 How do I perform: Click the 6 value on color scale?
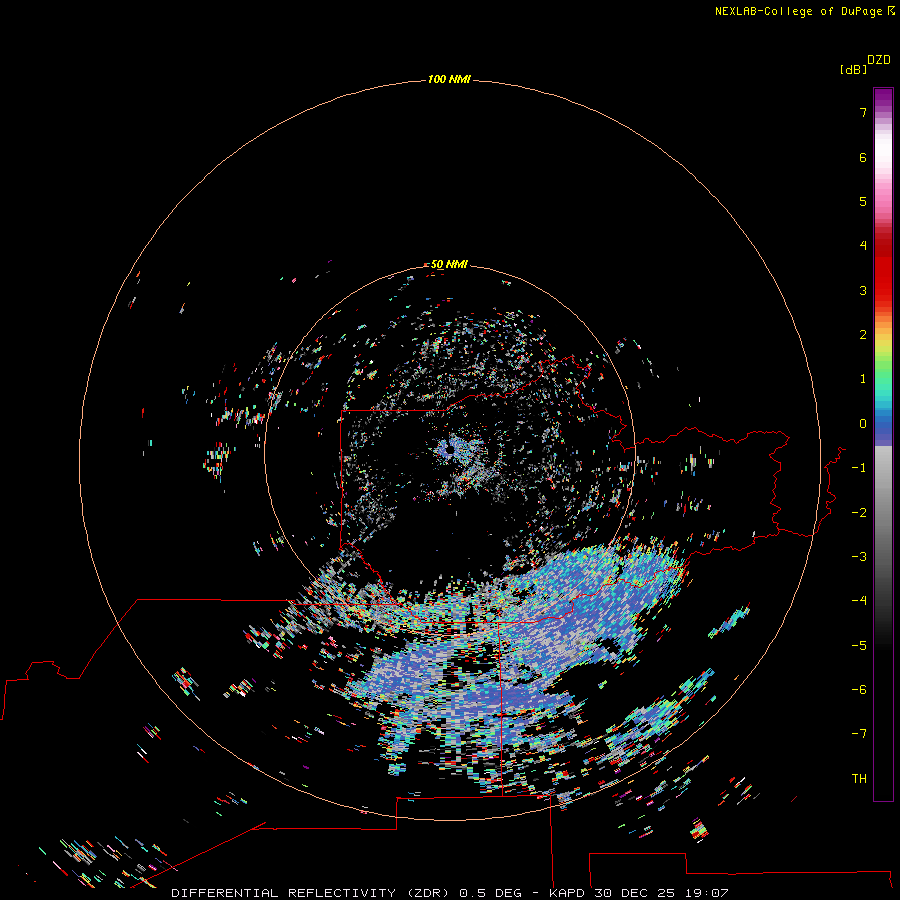(x=863, y=157)
